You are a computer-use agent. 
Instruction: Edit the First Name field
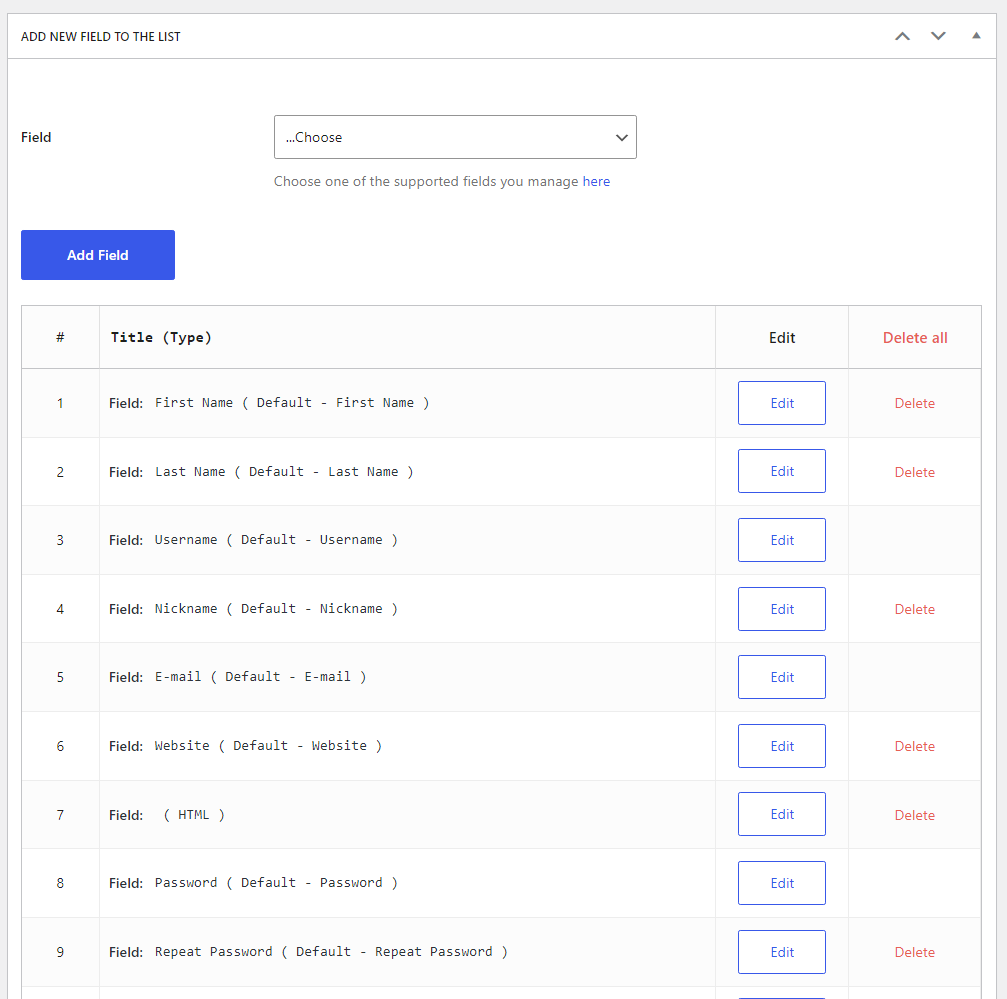(x=781, y=403)
